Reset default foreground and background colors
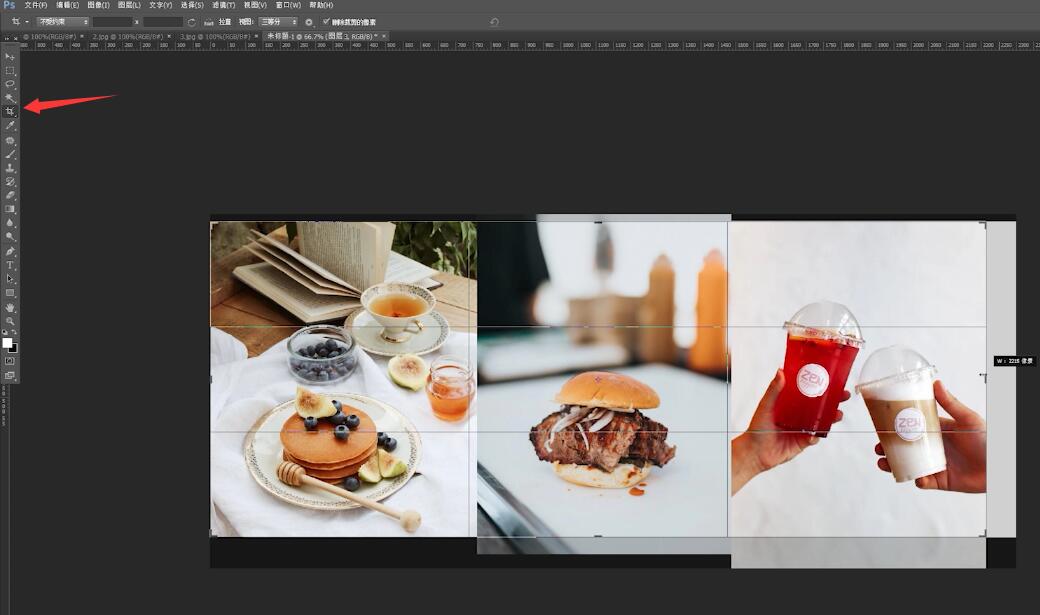 (5, 332)
